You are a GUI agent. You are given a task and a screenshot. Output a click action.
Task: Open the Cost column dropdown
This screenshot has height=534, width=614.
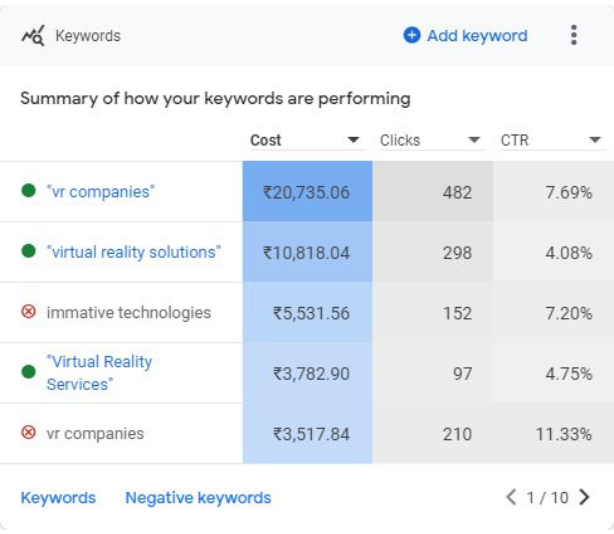pos(353,141)
